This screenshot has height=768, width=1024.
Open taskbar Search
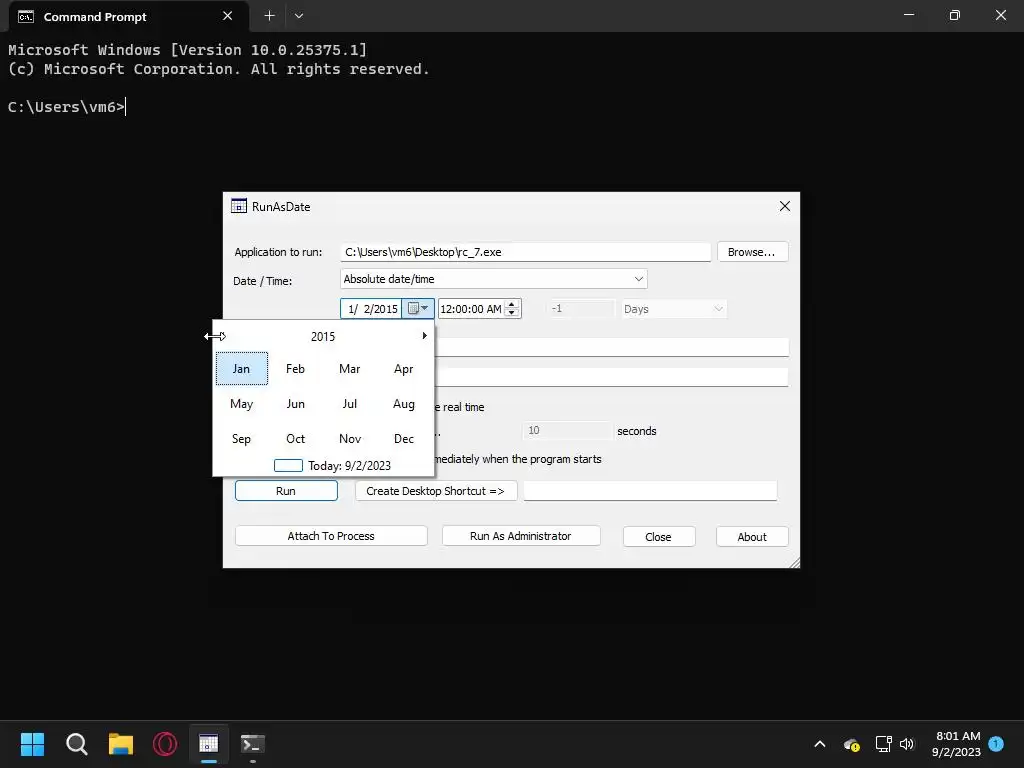(x=76, y=744)
